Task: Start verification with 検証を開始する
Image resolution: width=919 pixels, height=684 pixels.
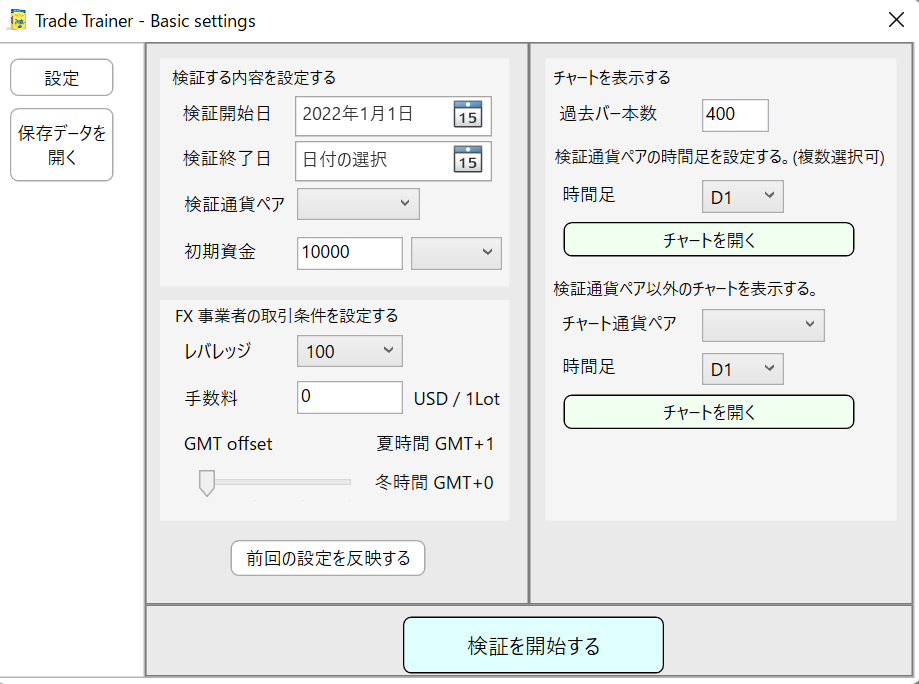Action: click(x=533, y=645)
